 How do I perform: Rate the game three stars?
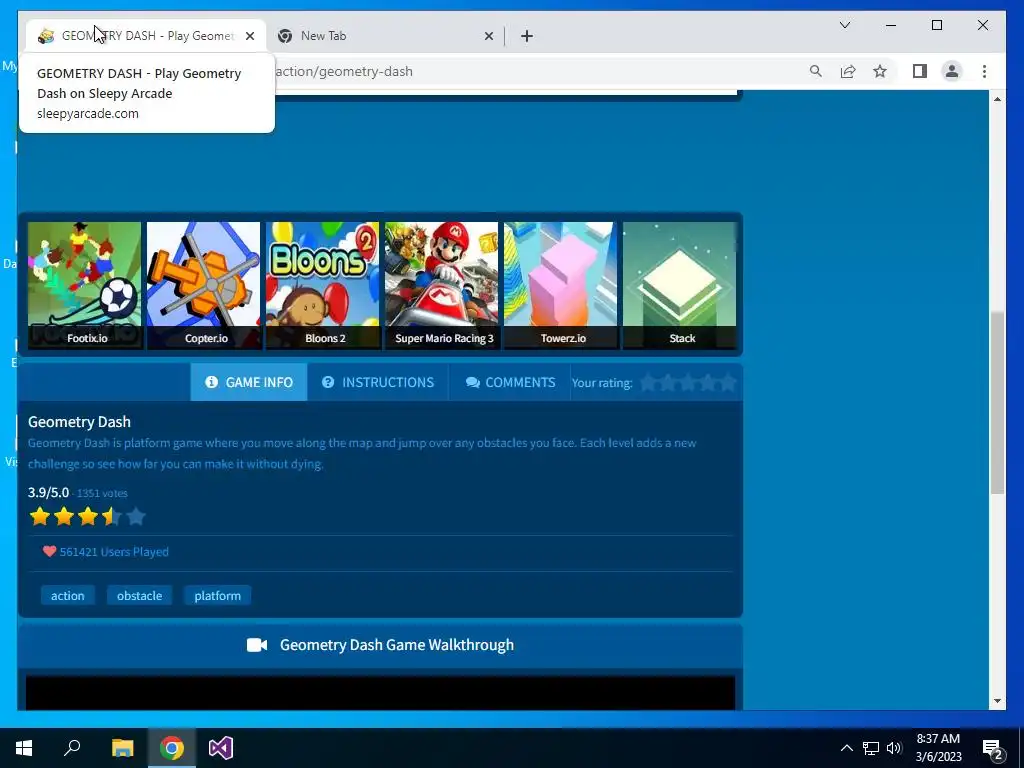(x=688, y=382)
